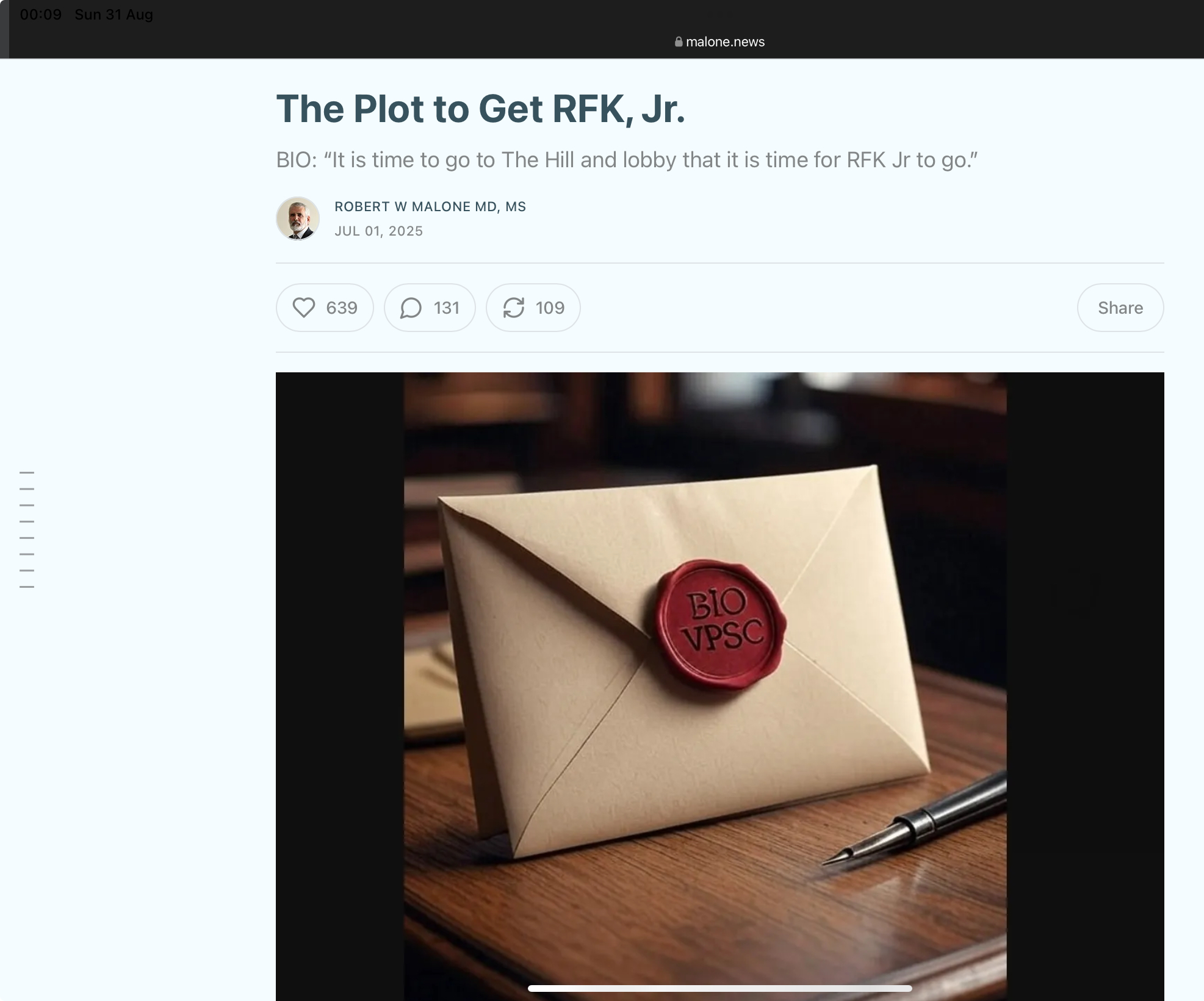
Task: Click the 131 comments count
Action: [447, 308]
